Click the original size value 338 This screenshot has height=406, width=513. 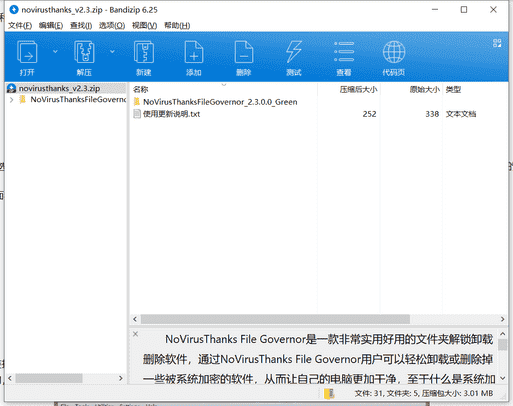432,114
